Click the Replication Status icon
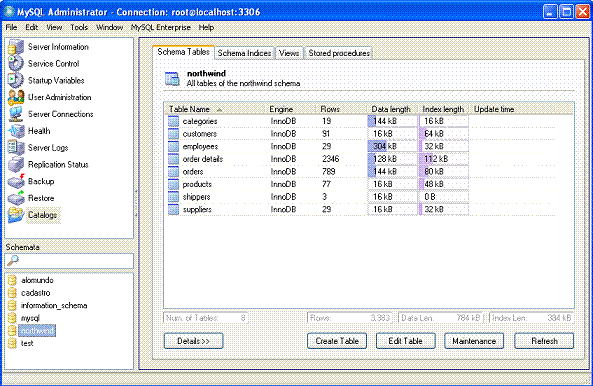 click(x=16, y=164)
